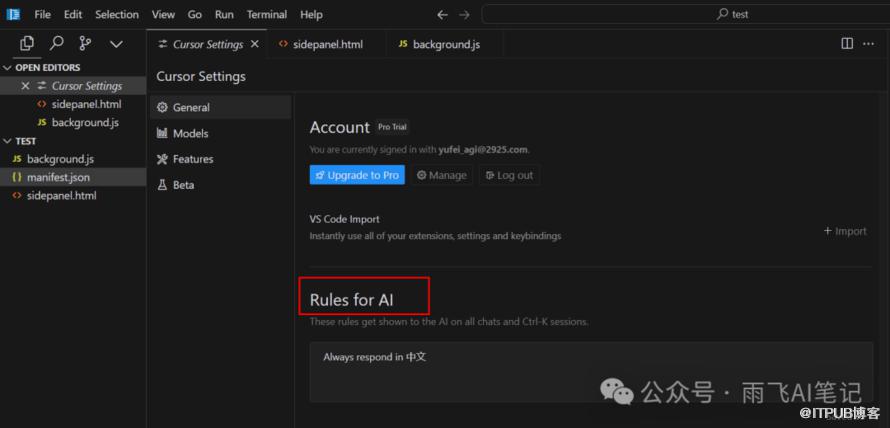Open the Source Control branch icon

click(86, 44)
